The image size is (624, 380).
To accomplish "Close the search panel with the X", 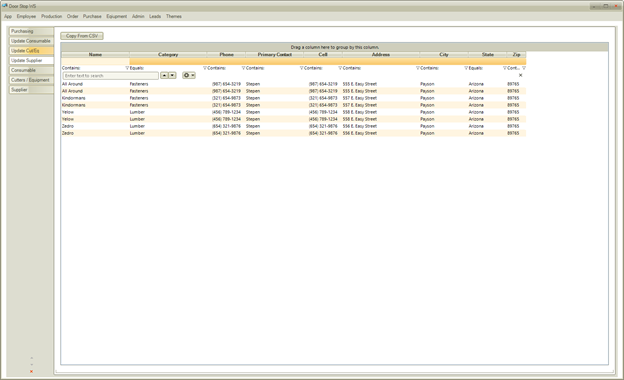I will tap(521, 75).
